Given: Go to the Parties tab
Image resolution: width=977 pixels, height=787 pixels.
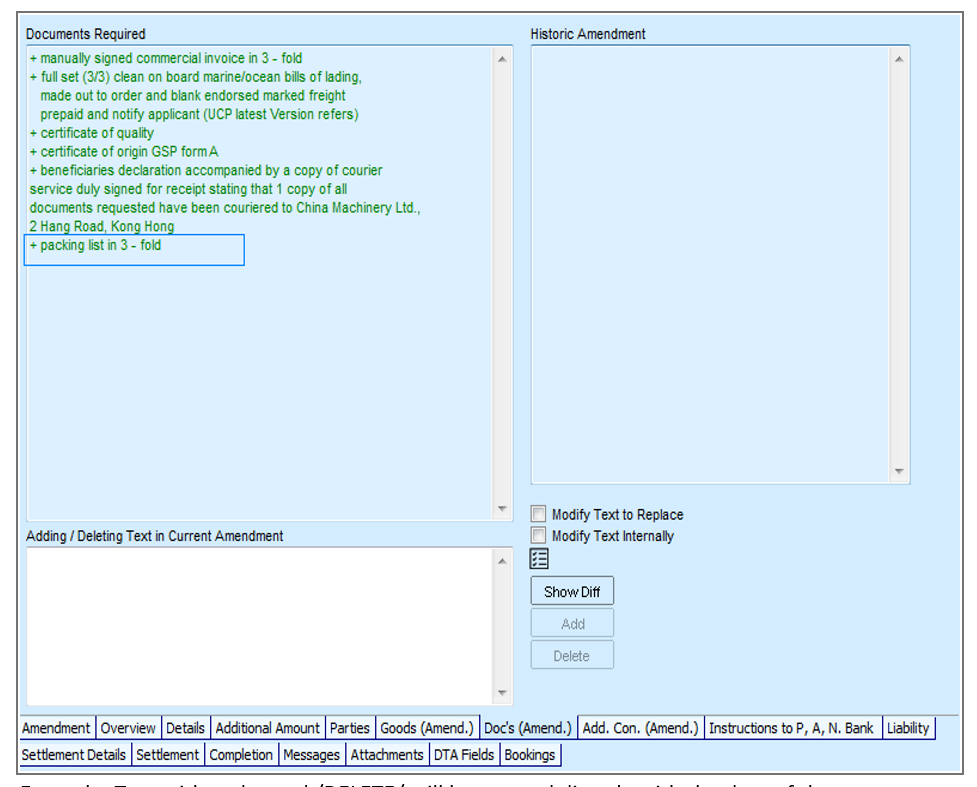Looking at the screenshot, I should [x=350, y=728].
